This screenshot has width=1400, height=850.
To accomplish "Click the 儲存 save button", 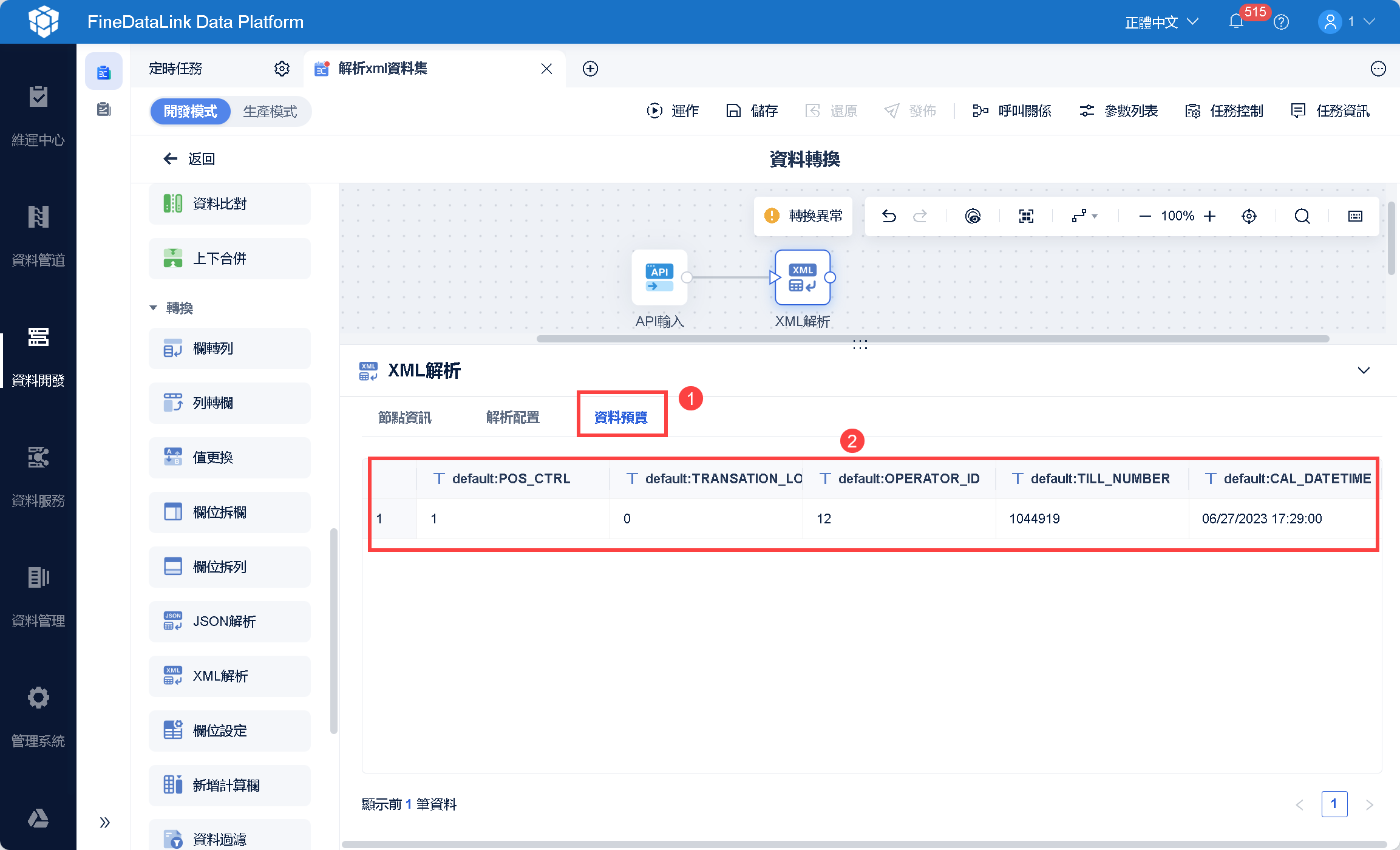I will 752,111.
